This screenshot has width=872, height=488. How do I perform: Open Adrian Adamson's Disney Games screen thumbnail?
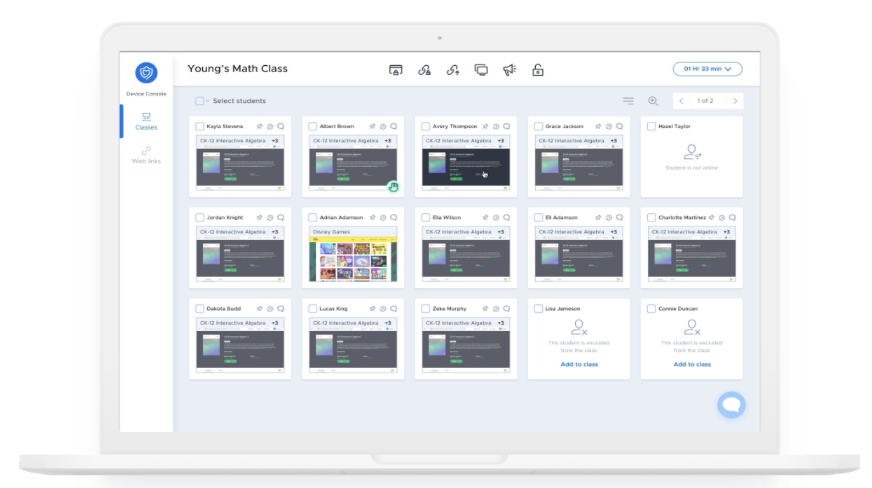tap(353, 254)
